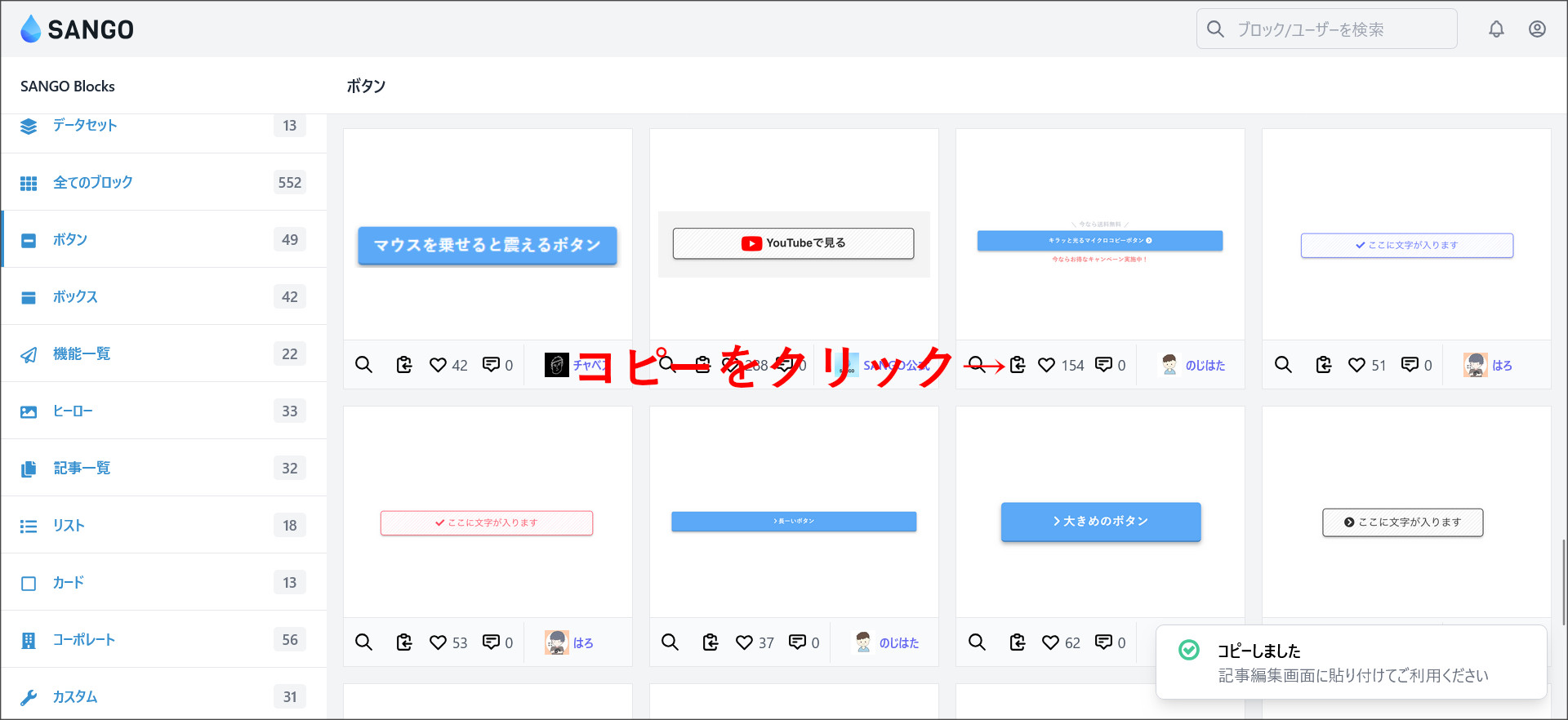Open author はろ profile on 53-likes card

coord(582,642)
